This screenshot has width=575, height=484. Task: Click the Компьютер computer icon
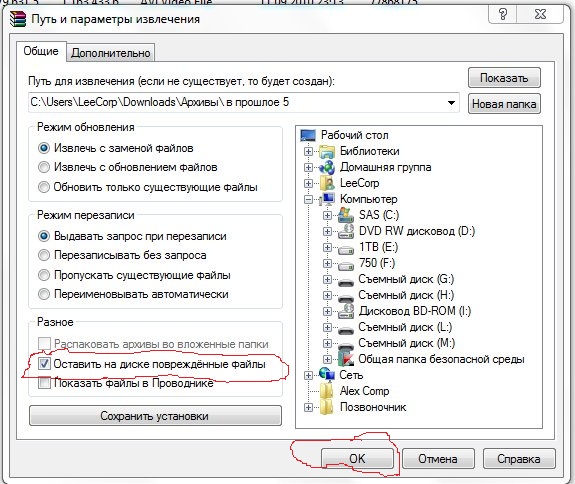click(327, 199)
